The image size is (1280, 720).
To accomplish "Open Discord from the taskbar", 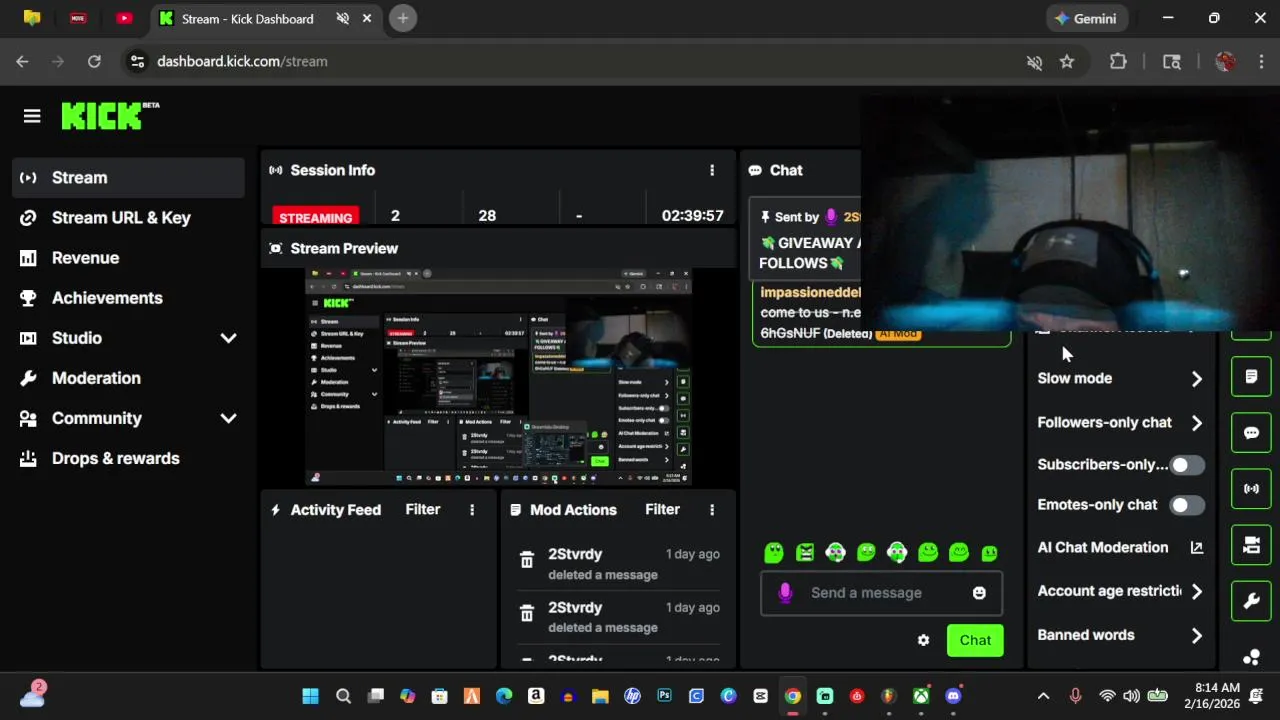I will click(953, 696).
